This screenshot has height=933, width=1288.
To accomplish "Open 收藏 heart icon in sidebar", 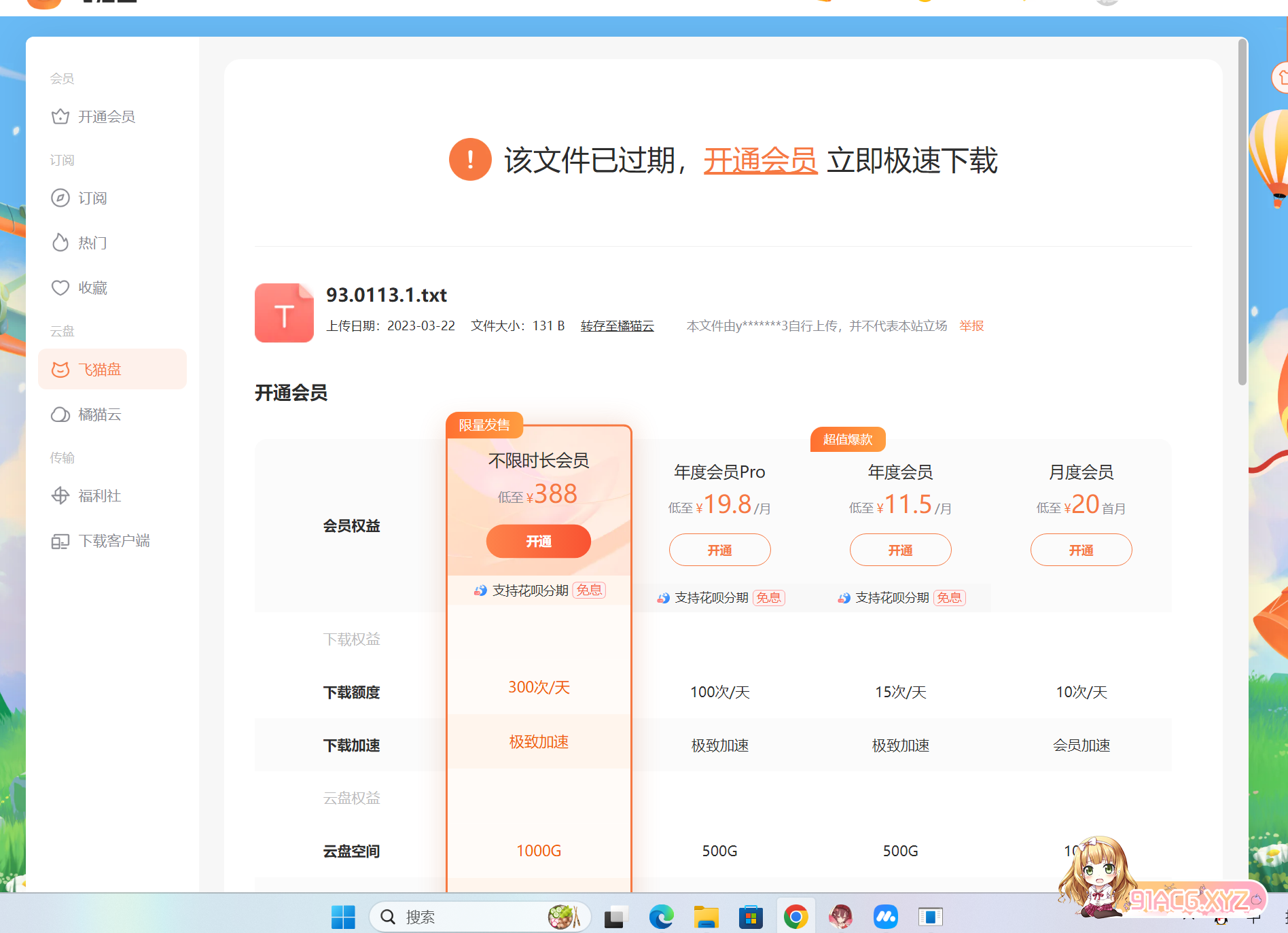I will 60,287.
